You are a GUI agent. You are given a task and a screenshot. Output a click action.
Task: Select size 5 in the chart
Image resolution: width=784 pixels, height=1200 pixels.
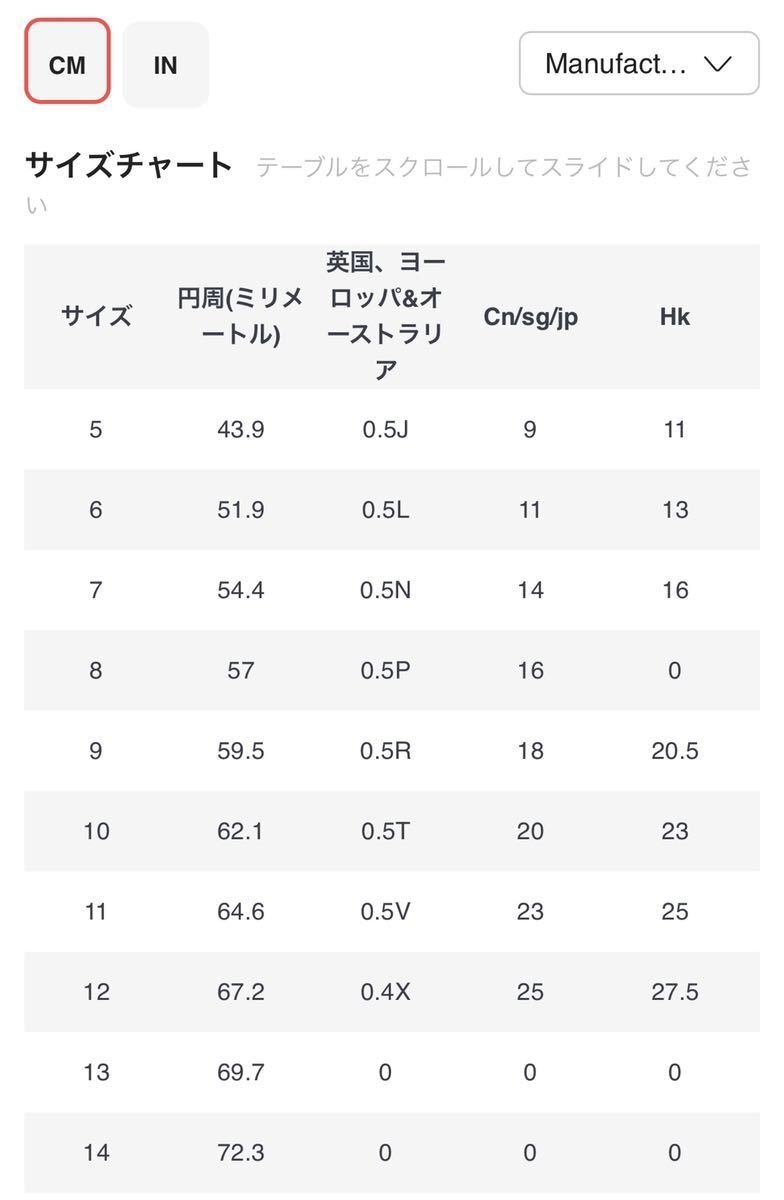tap(95, 429)
